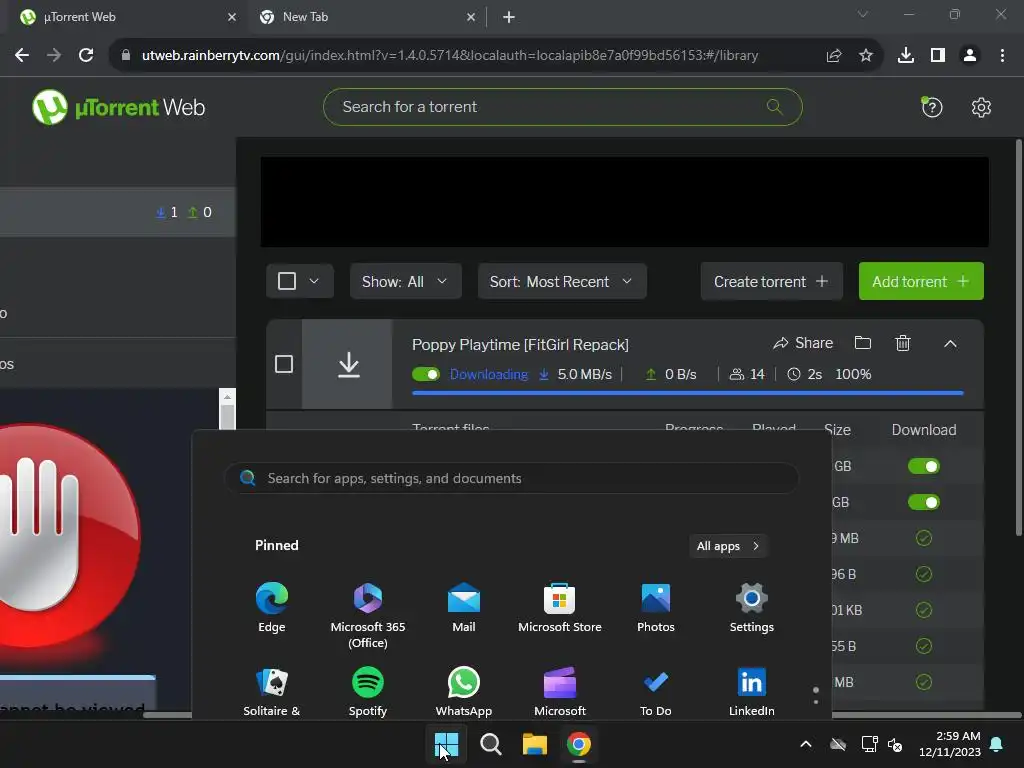Launch Solitaire from pinned apps

(272, 692)
